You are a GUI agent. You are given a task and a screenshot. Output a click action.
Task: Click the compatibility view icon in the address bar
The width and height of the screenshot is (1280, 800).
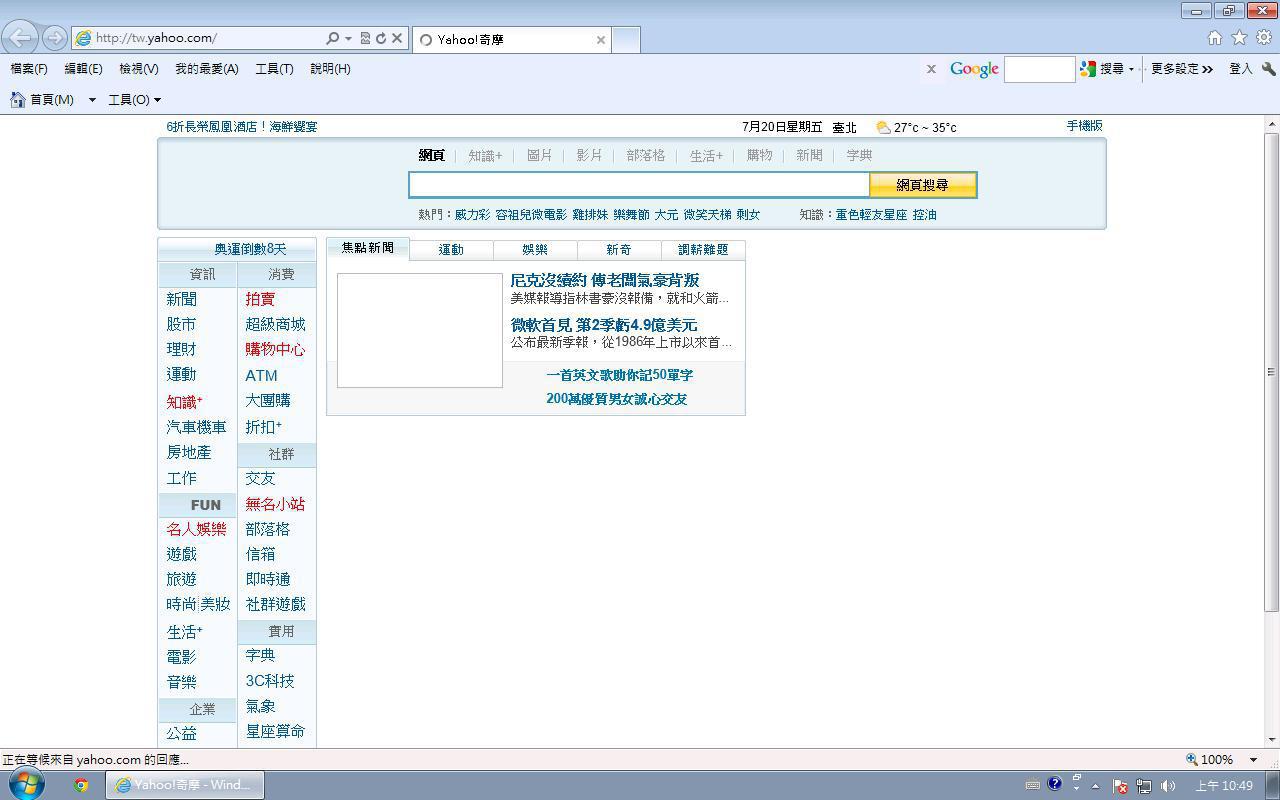pyautogui.click(x=365, y=39)
